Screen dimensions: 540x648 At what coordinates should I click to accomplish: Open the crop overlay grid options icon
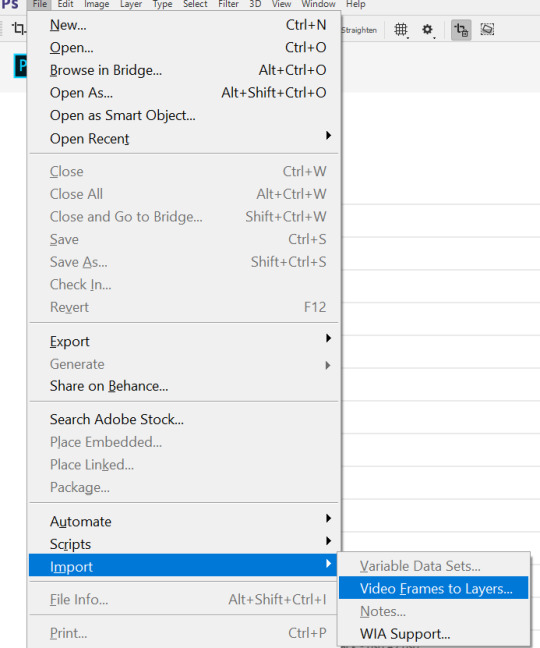pos(401,30)
